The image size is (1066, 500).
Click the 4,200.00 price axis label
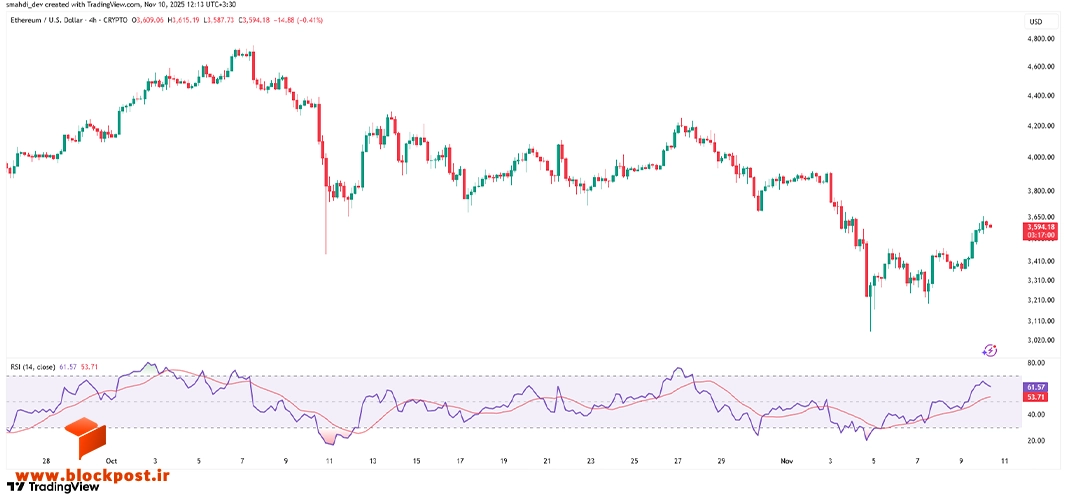(1041, 127)
